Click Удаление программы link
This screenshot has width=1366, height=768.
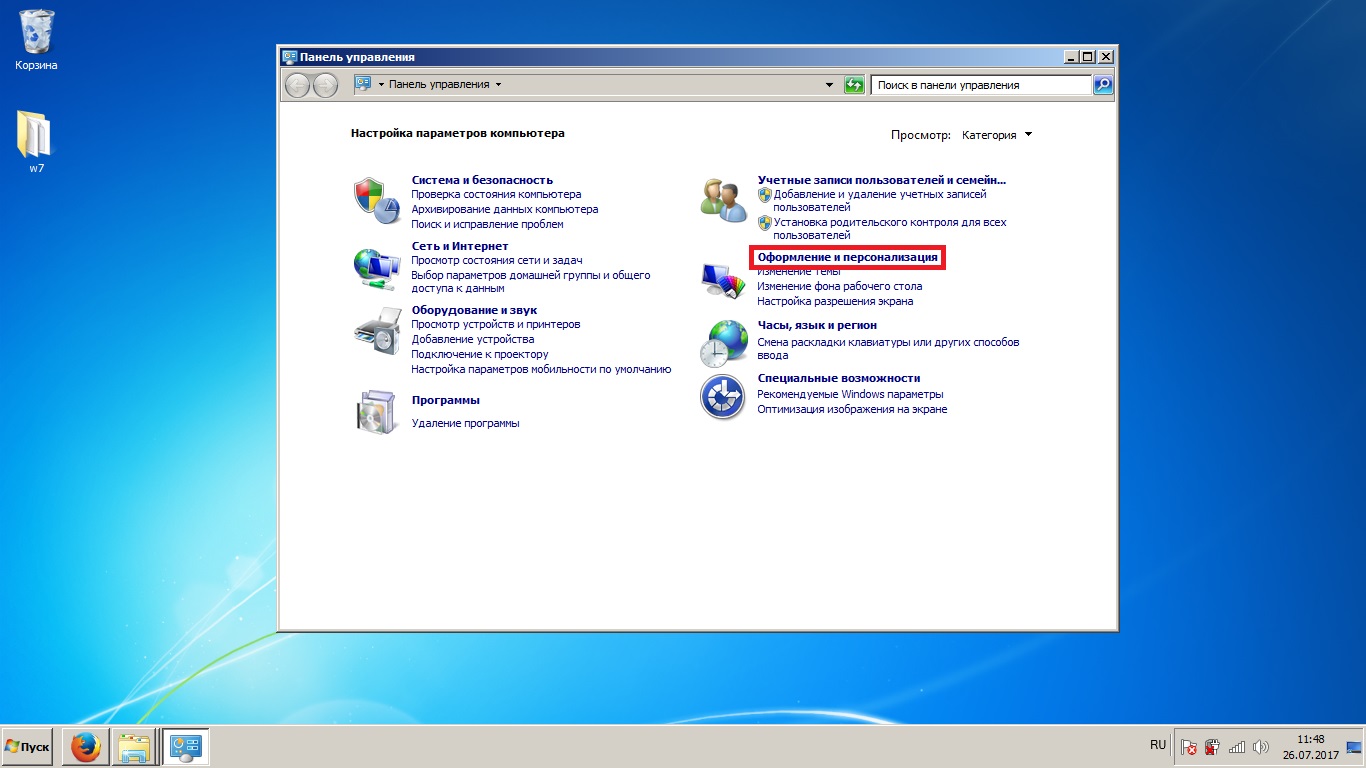pyautogui.click(x=466, y=424)
